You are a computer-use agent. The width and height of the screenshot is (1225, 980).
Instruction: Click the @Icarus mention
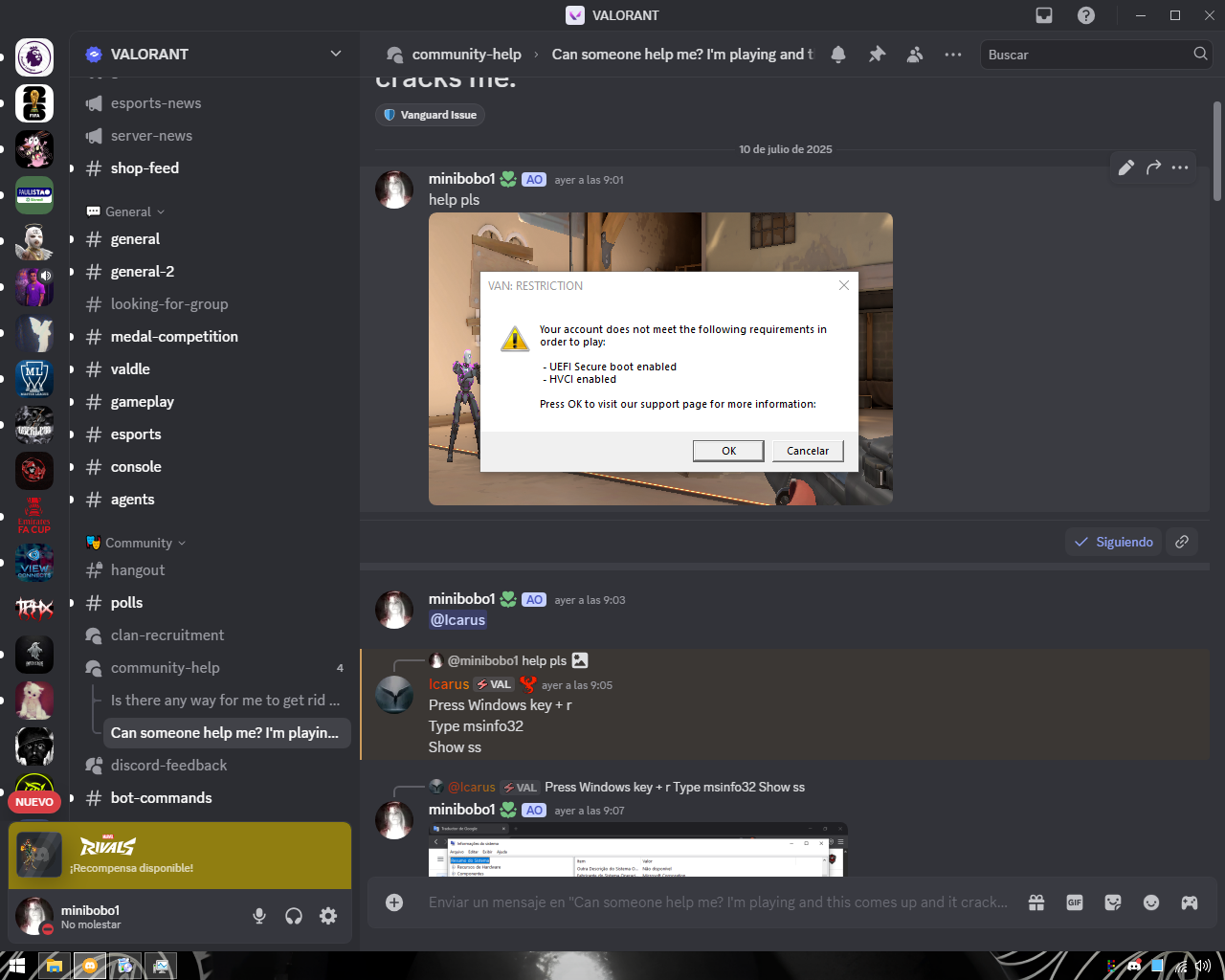click(x=457, y=620)
